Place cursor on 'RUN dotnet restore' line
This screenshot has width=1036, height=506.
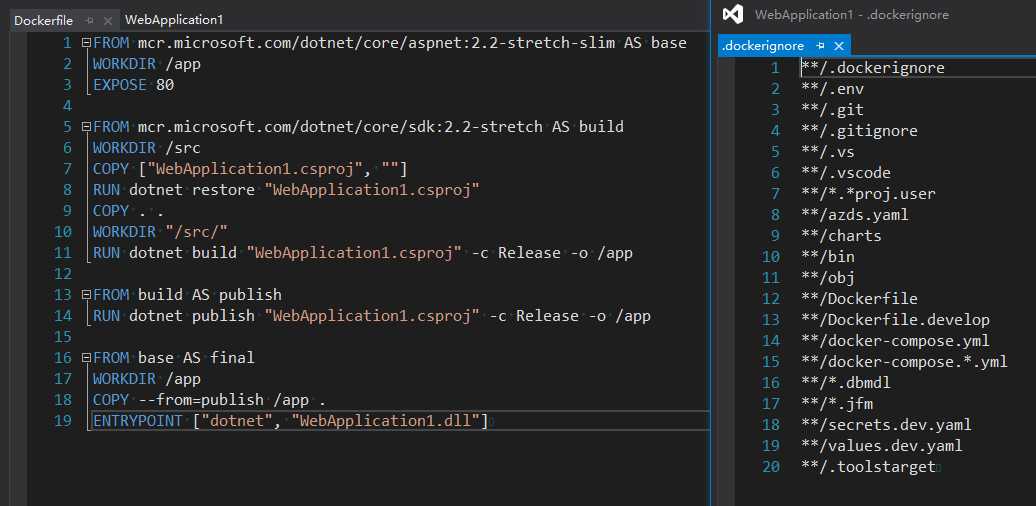coord(286,190)
